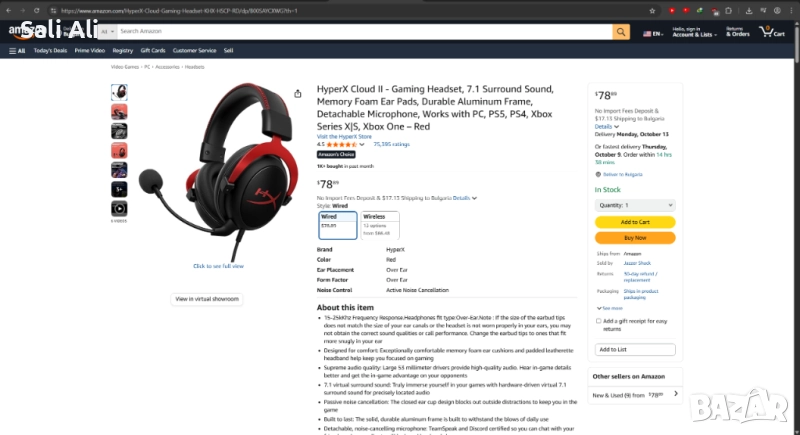The width and height of the screenshot is (800, 435).
Task: Select the videos thumbnail in gallery
Action: [x=119, y=209]
